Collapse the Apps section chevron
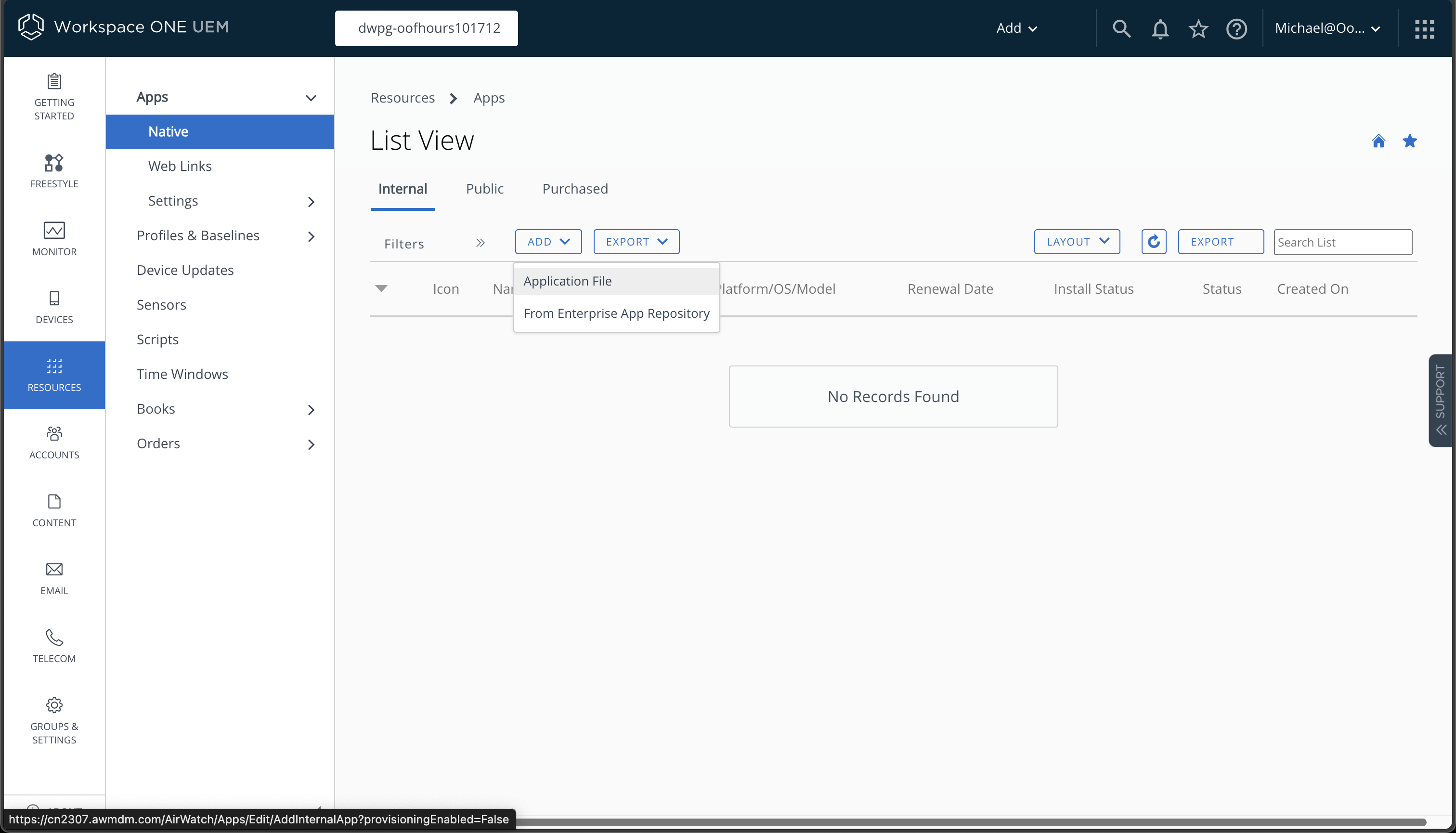The image size is (1456, 833). 311,97
